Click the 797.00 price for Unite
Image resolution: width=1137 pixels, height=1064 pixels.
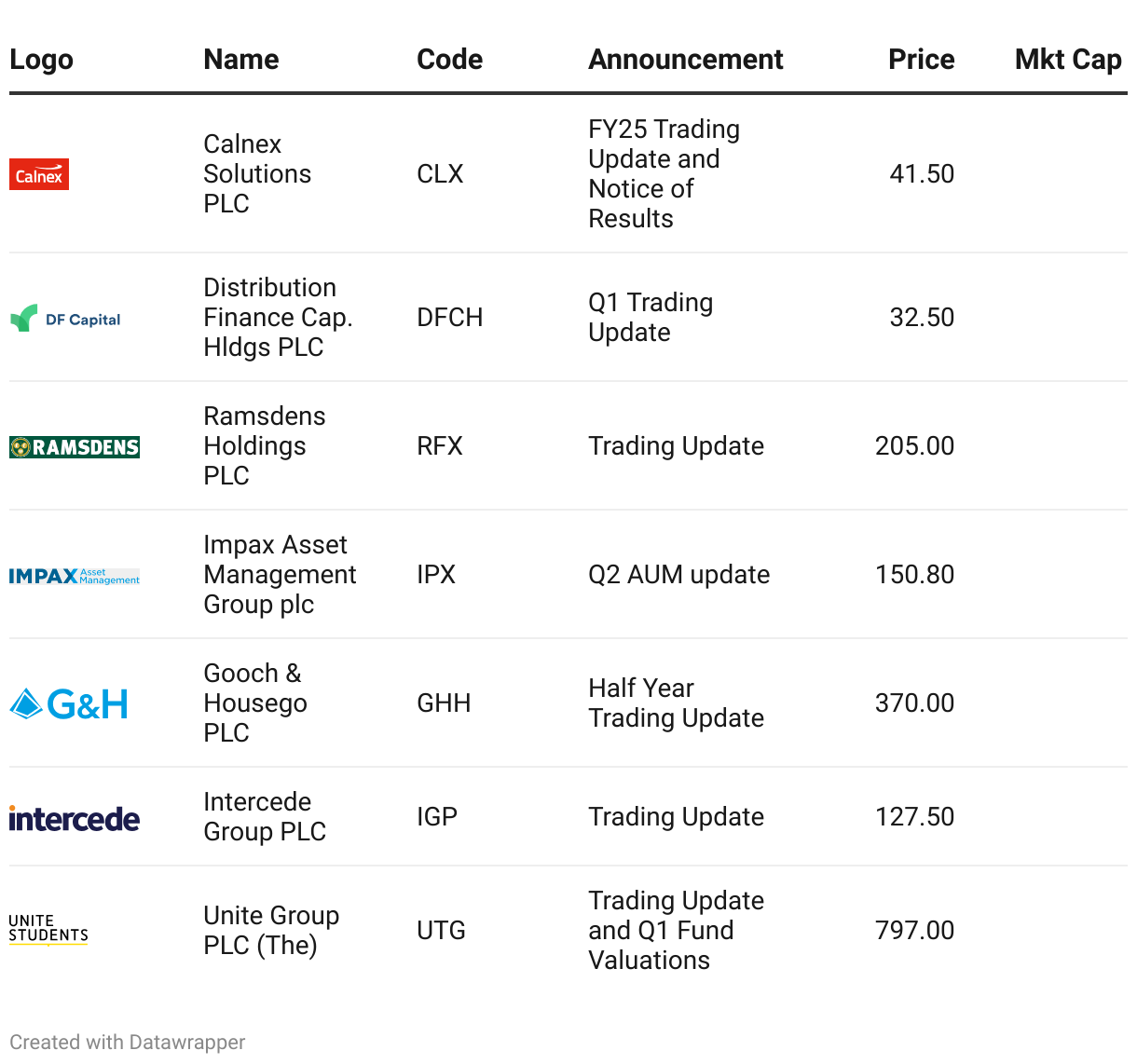click(x=915, y=931)
